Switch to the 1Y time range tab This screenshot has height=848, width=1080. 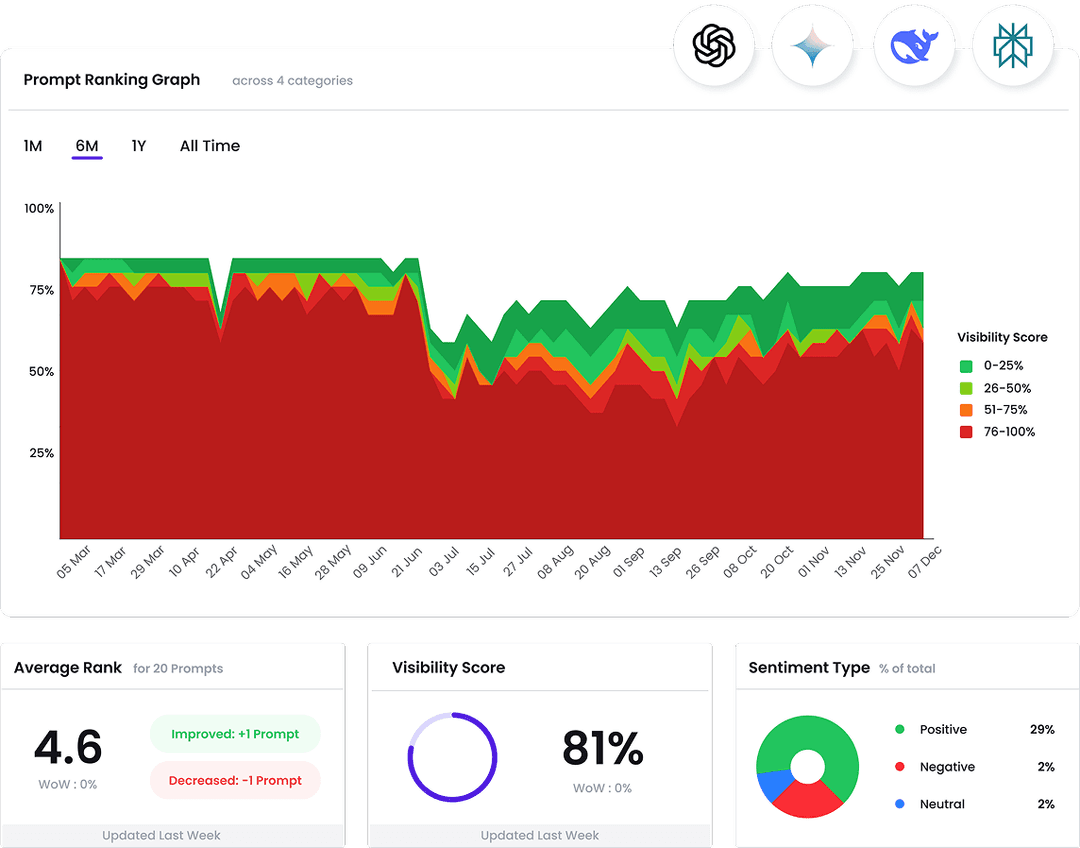tap(139, 146)
